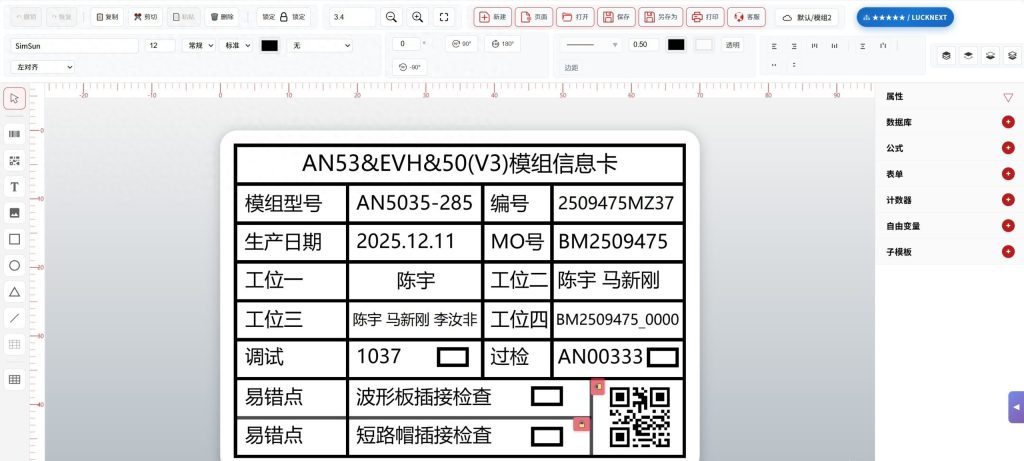Click the 剪切 cut button

click(x=145, y=17)
